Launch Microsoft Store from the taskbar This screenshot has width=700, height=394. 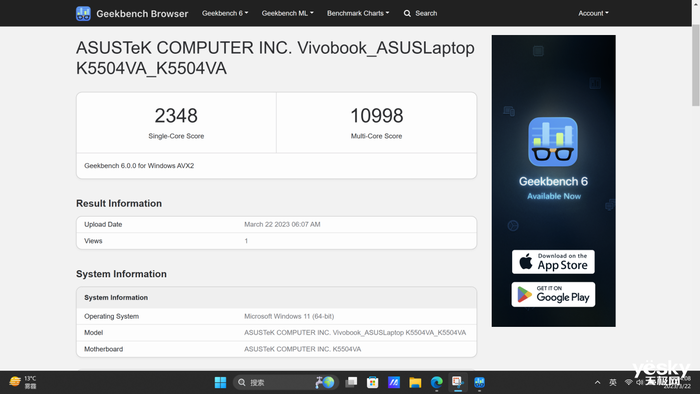click(x=373, y=382)
